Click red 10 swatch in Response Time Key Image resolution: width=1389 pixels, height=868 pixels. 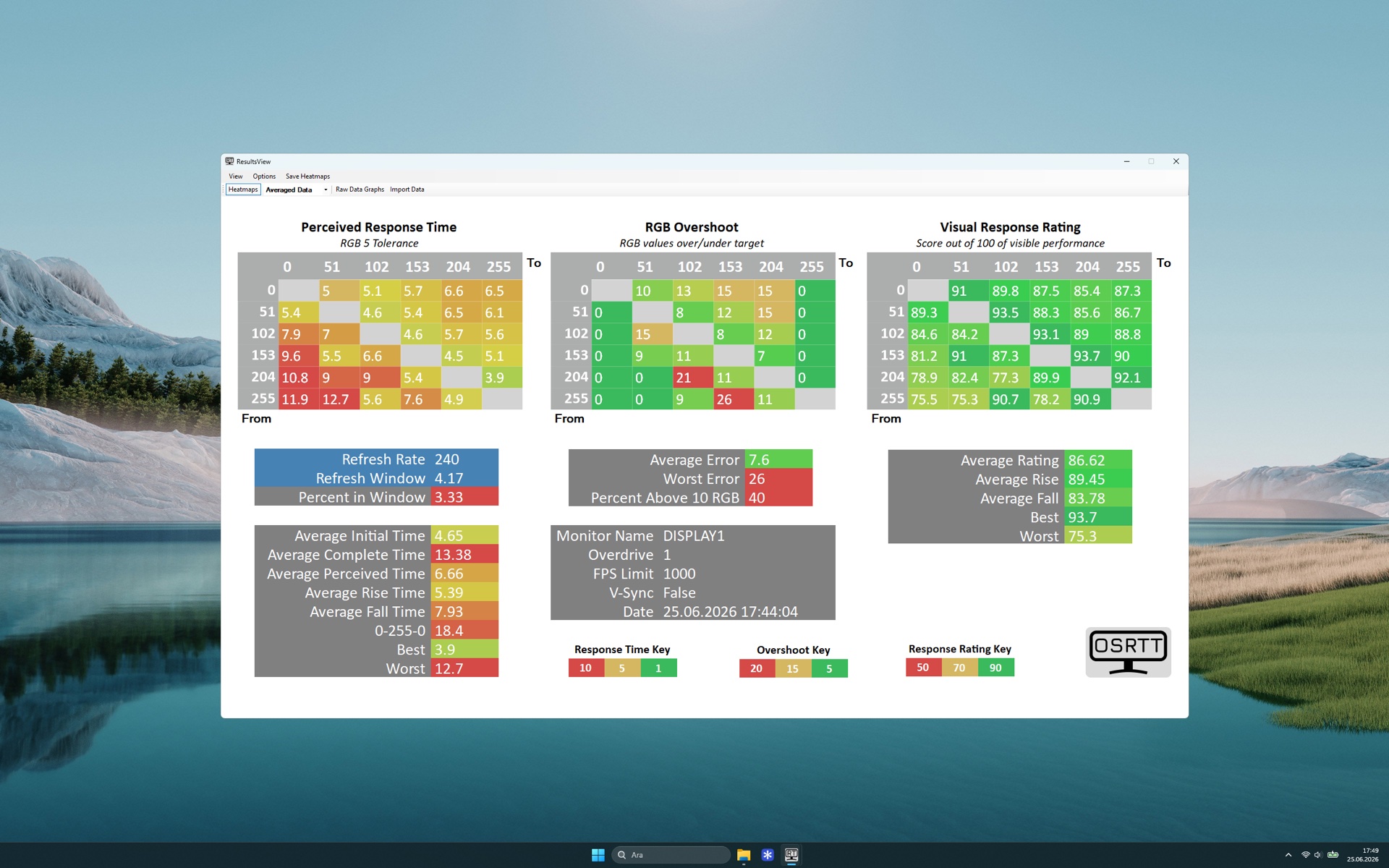click(x=586, y=668)
